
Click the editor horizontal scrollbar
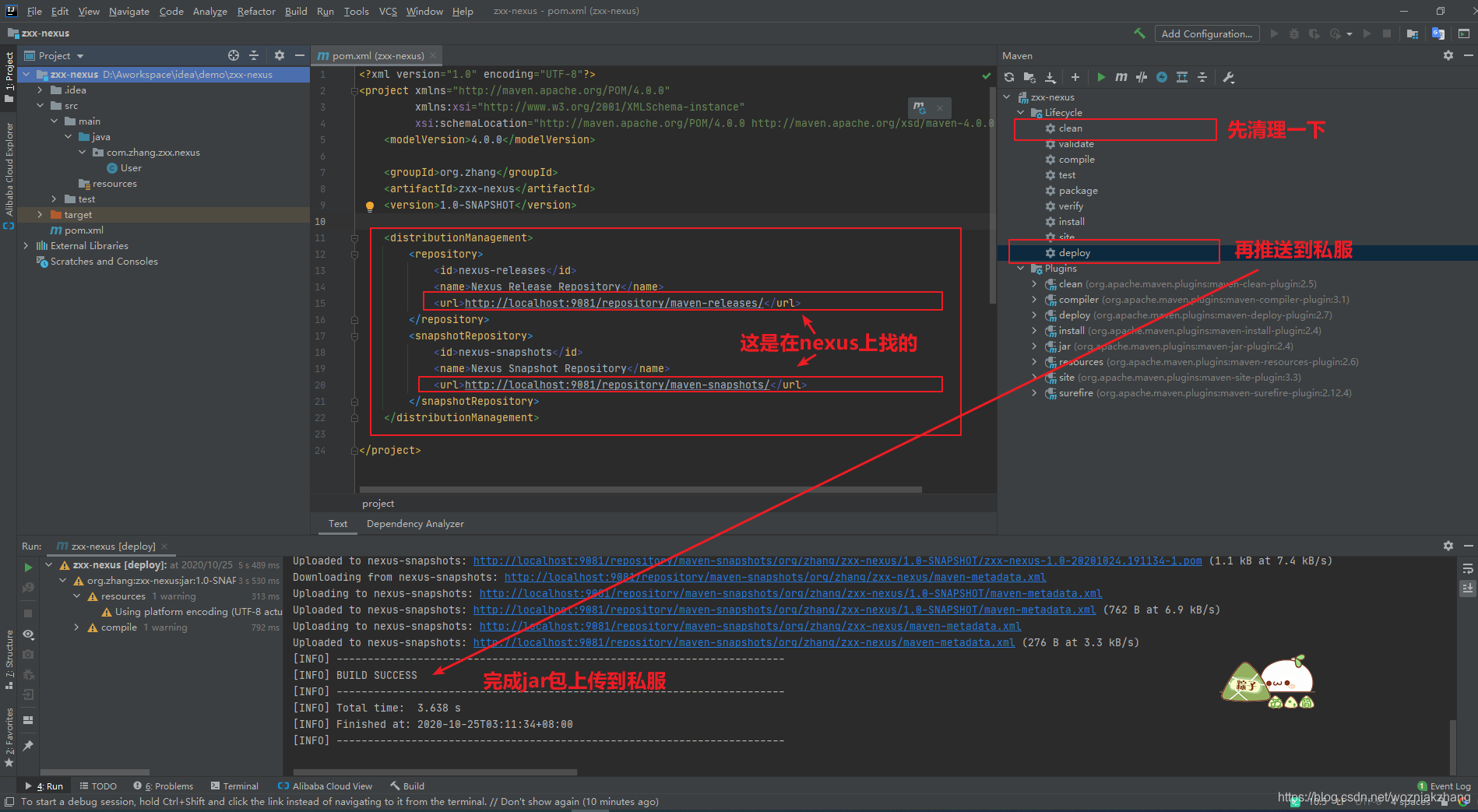click(640, 490)
